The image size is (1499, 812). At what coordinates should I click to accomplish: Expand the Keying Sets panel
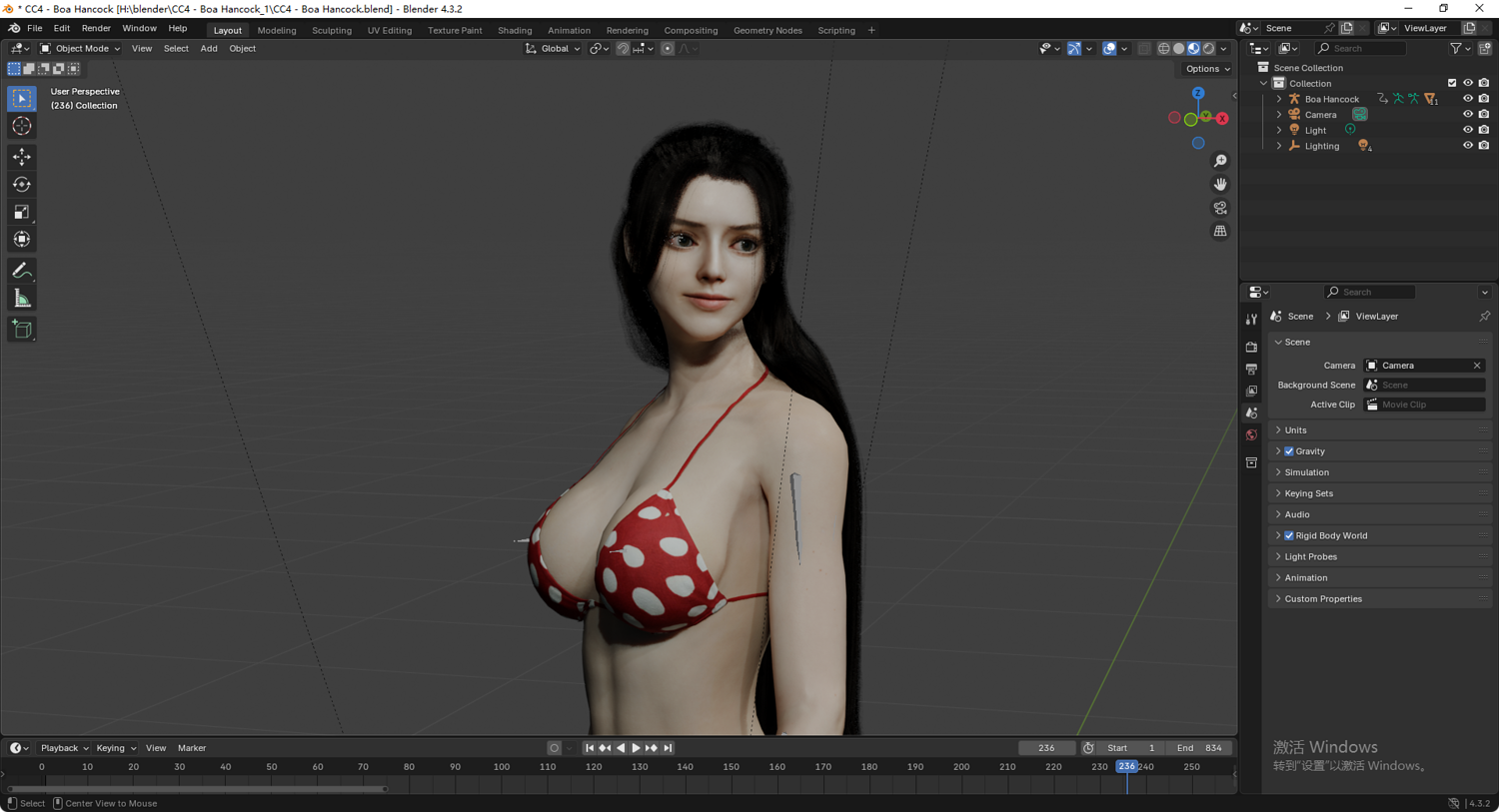tap(1380, 493)
